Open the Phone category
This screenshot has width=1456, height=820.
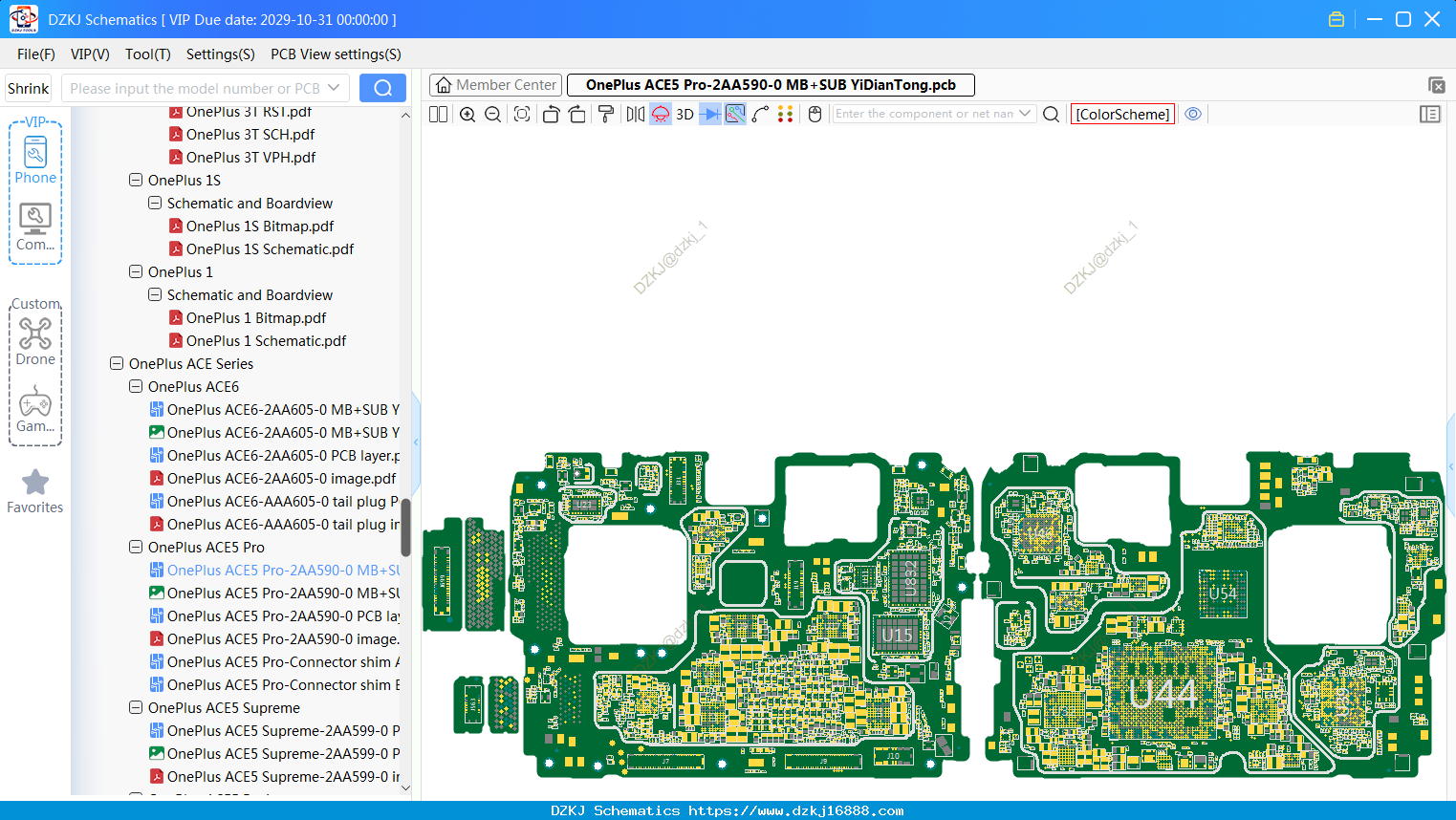tap(35, 160)
